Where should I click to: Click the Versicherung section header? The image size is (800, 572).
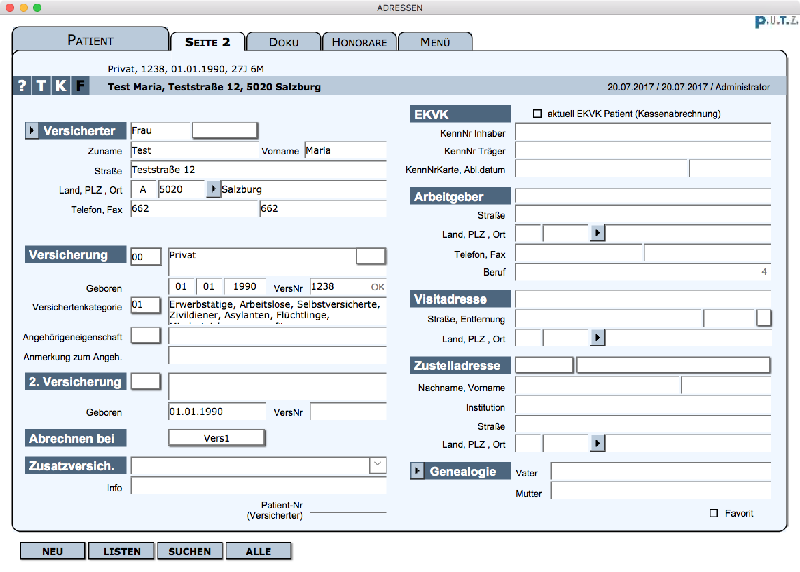(x=76, y=255)
